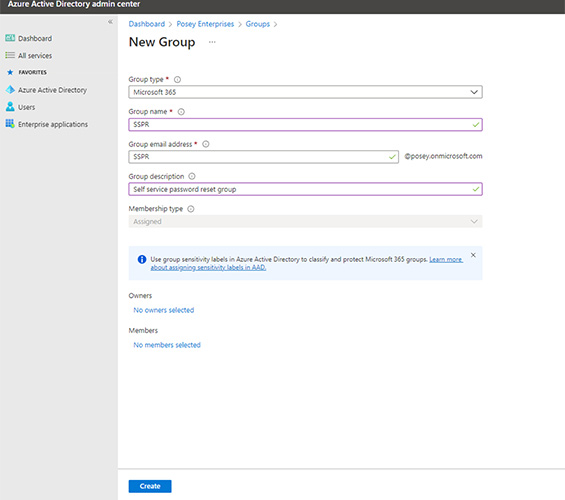The image size is (565, 500).
Task: Open All services in the sidebar
Action: click(35, 55)
